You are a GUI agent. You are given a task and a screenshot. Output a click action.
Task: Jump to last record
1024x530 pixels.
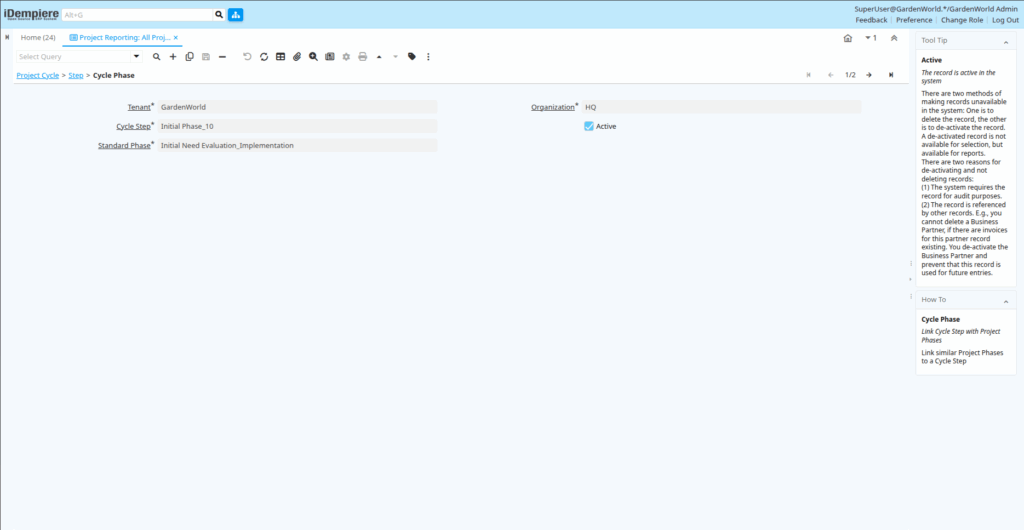point(891,75)
